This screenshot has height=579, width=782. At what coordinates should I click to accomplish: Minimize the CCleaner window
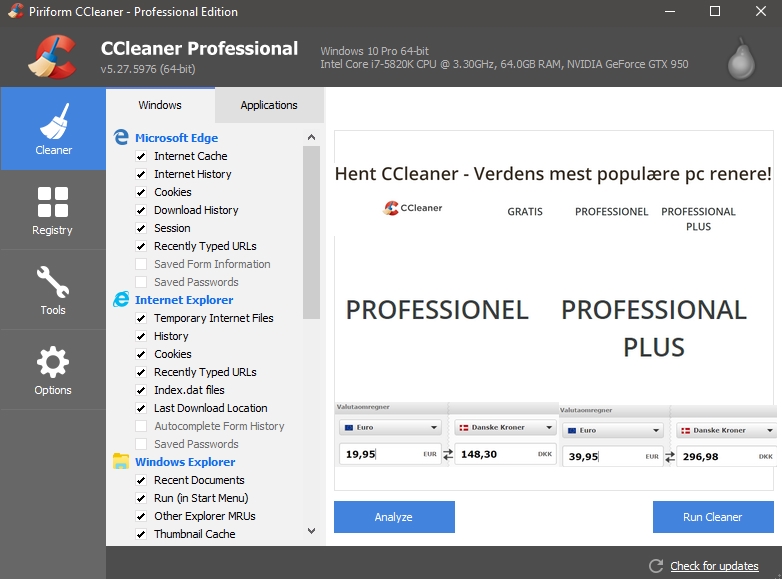pos(670,11)
